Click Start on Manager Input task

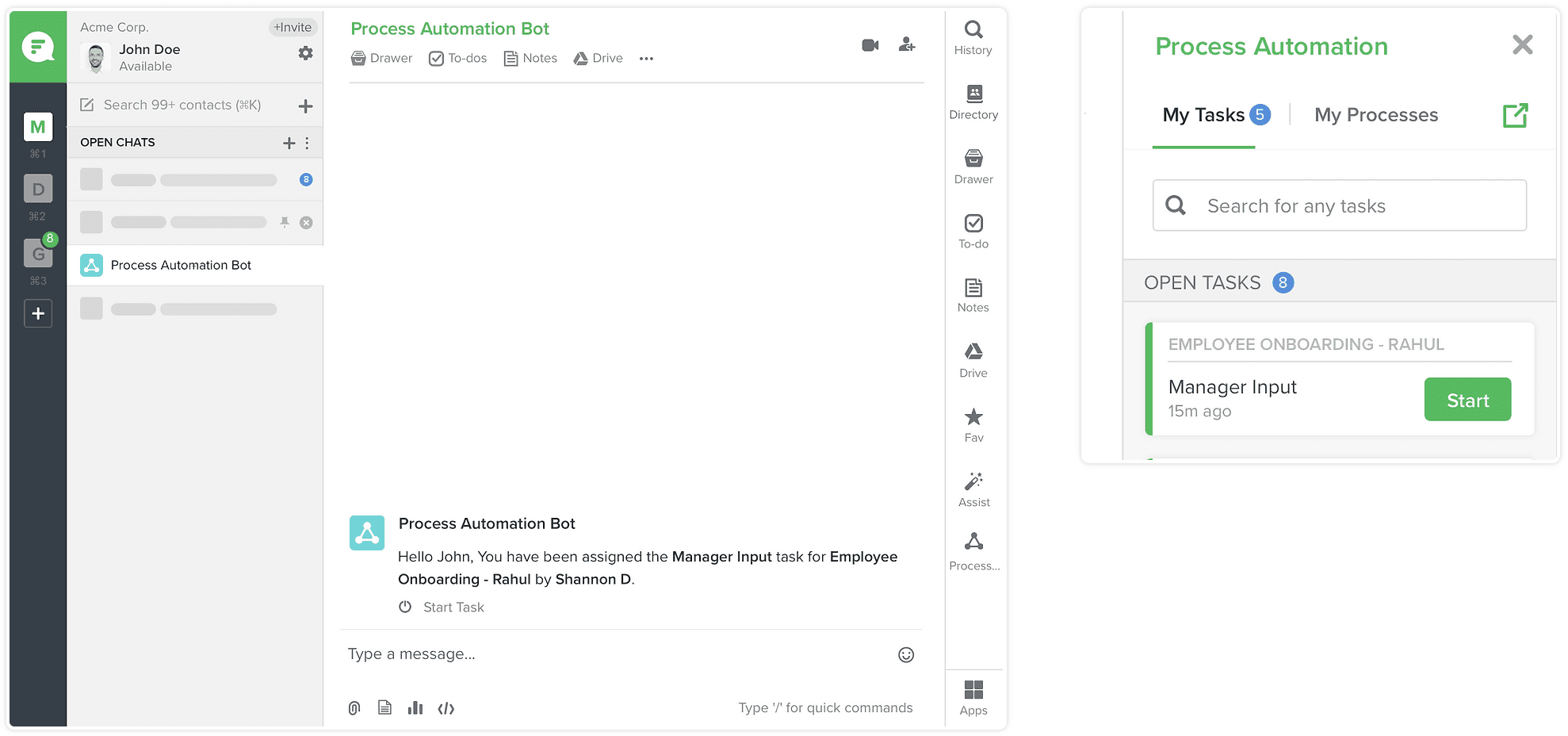[1467, 400]
